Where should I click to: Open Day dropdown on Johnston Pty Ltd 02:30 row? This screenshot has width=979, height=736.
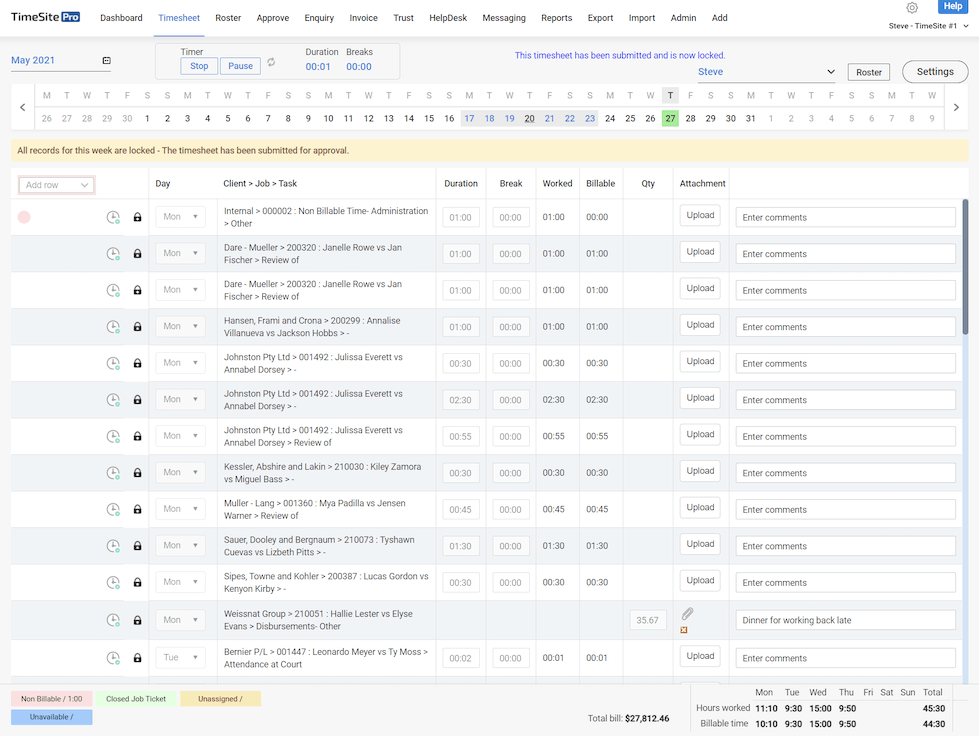pos(180,399)
